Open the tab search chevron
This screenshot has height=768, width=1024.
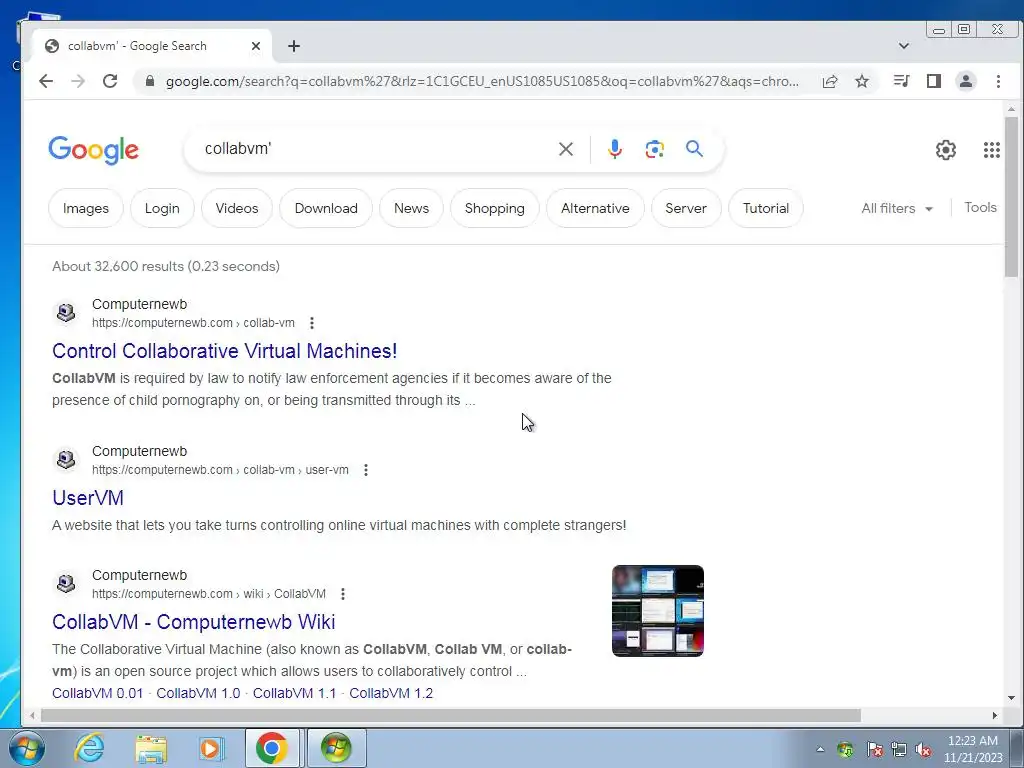click(x=904, y=46)
